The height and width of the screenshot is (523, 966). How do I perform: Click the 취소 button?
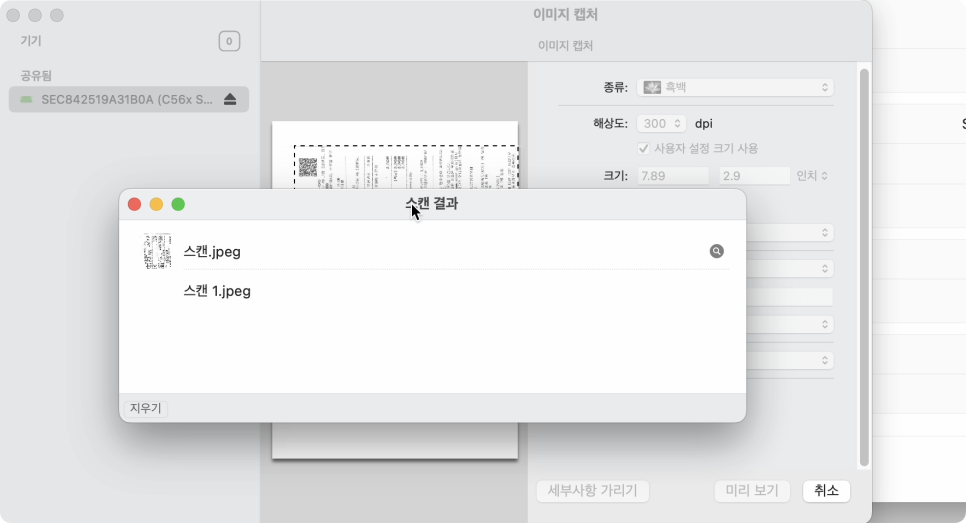825,490
